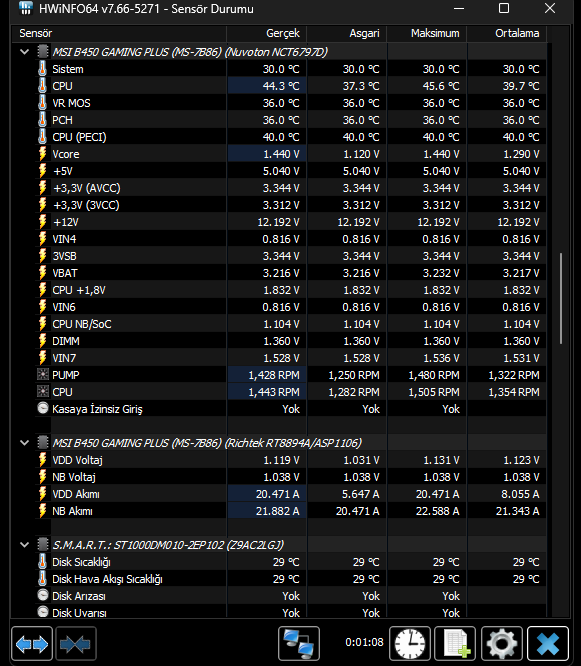Click fan icon beside PUMP
581x666 pixels.
42,375
